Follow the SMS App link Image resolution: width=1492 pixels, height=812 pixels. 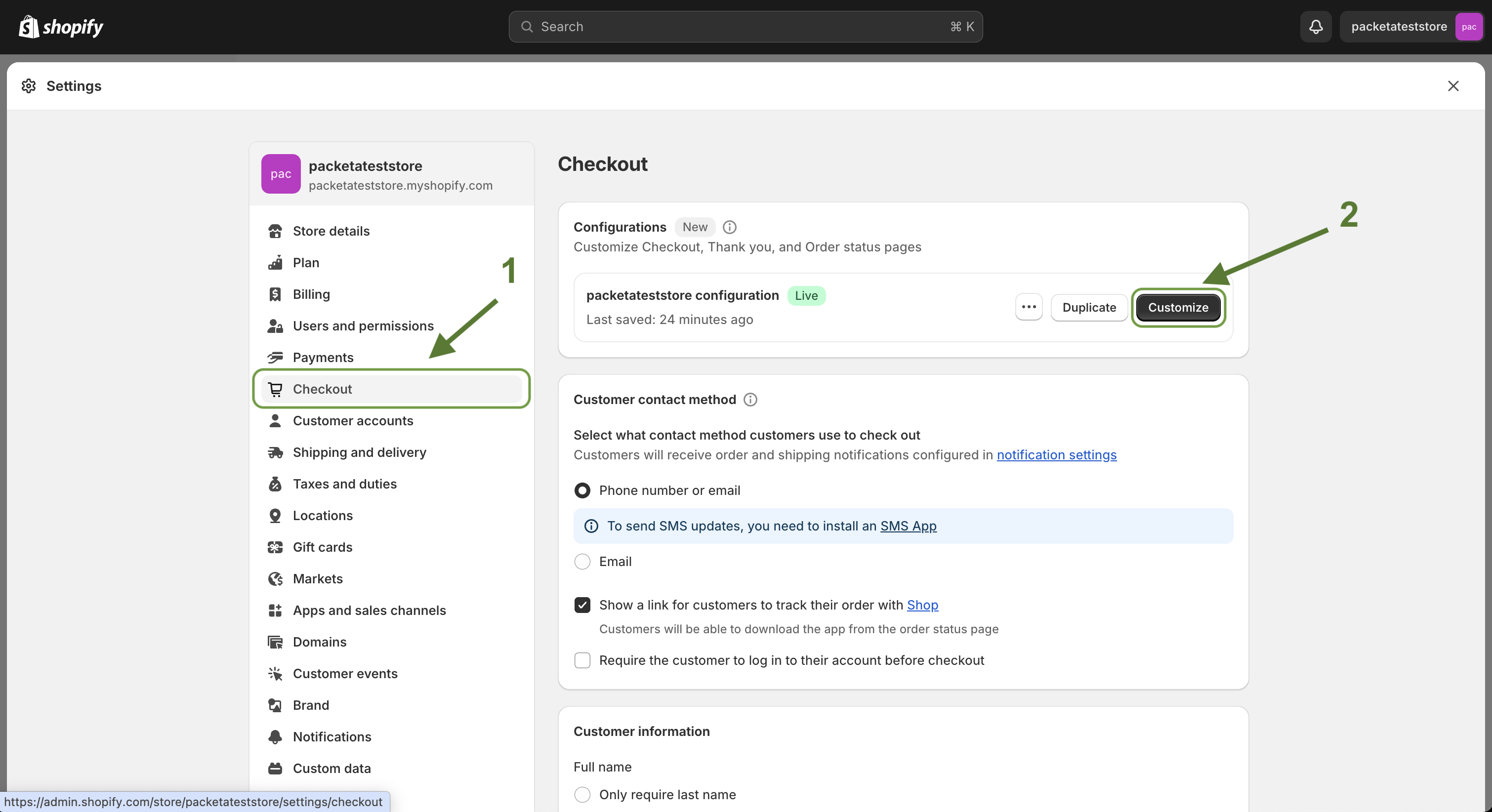click(908, 526)
